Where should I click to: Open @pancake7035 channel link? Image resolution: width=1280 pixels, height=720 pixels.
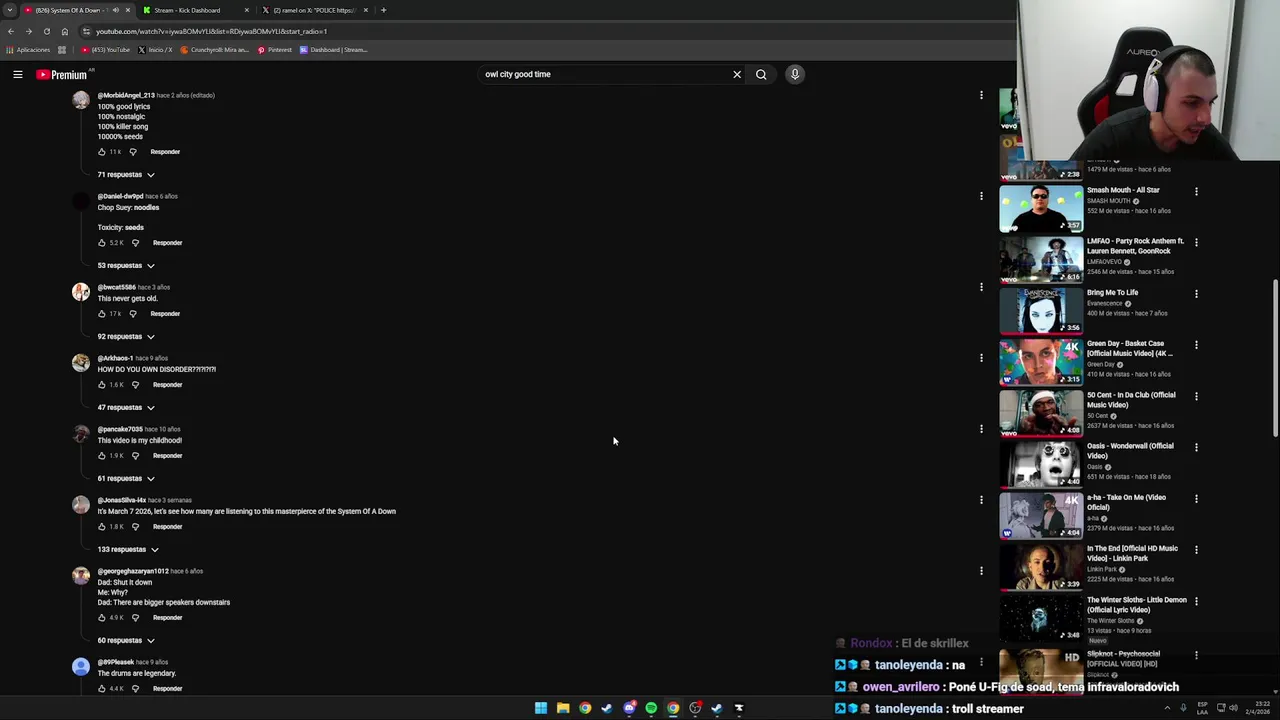pos(120,429)
